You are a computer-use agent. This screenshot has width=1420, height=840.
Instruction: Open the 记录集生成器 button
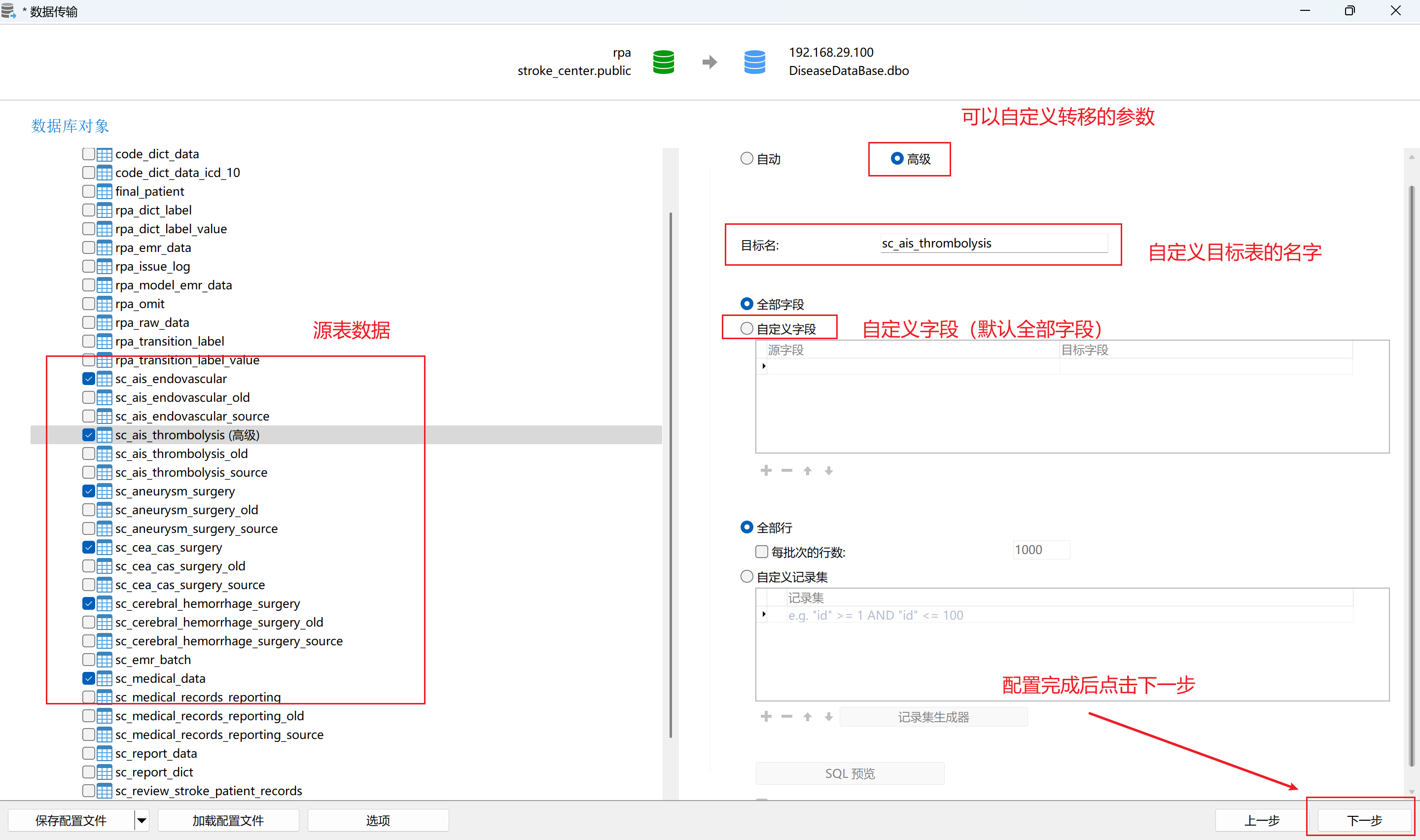coord(933,717)
